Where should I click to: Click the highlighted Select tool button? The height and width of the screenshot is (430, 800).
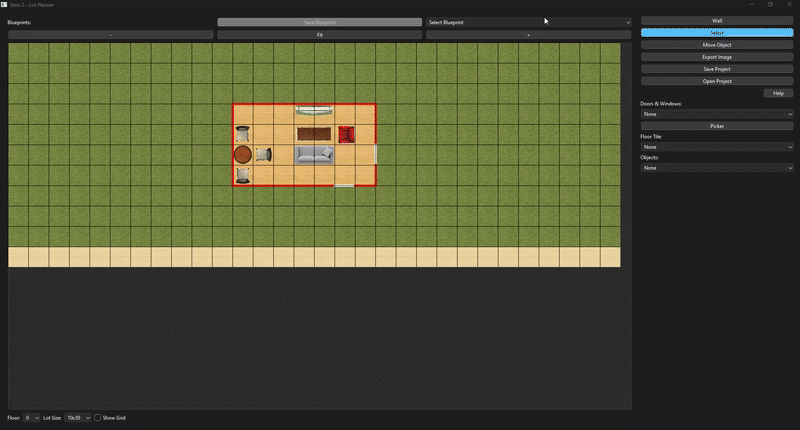click(717, 33)
